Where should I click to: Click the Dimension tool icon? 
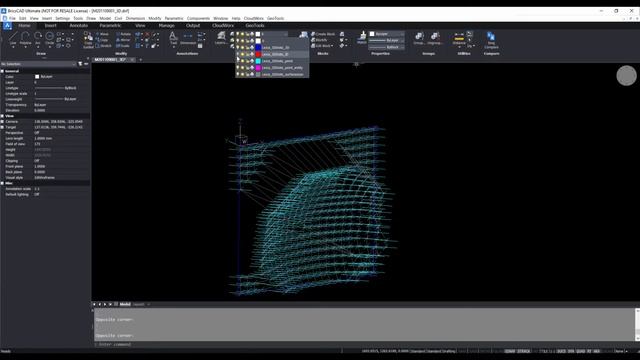188,38
